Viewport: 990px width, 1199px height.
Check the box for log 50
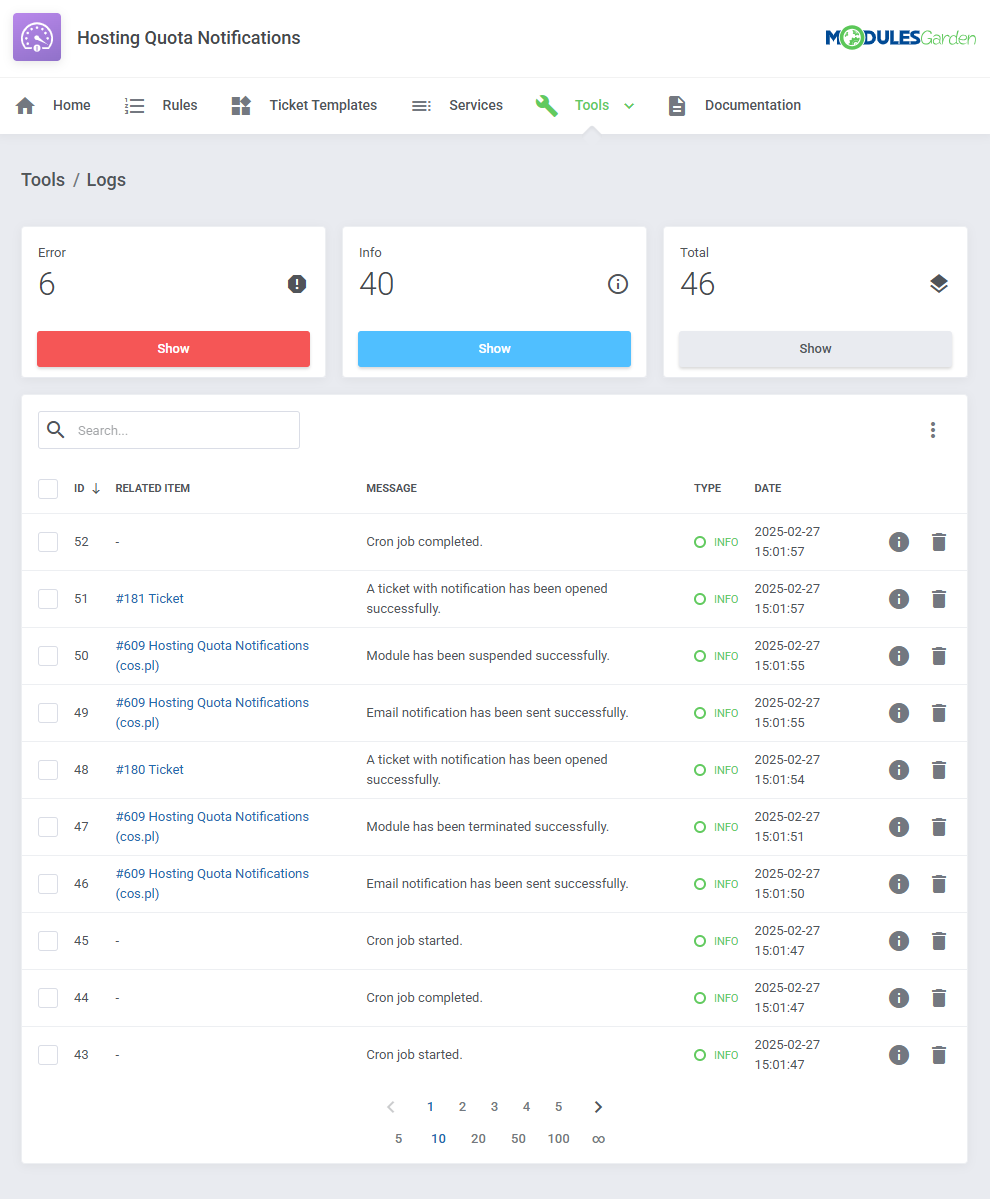point(48,656)
